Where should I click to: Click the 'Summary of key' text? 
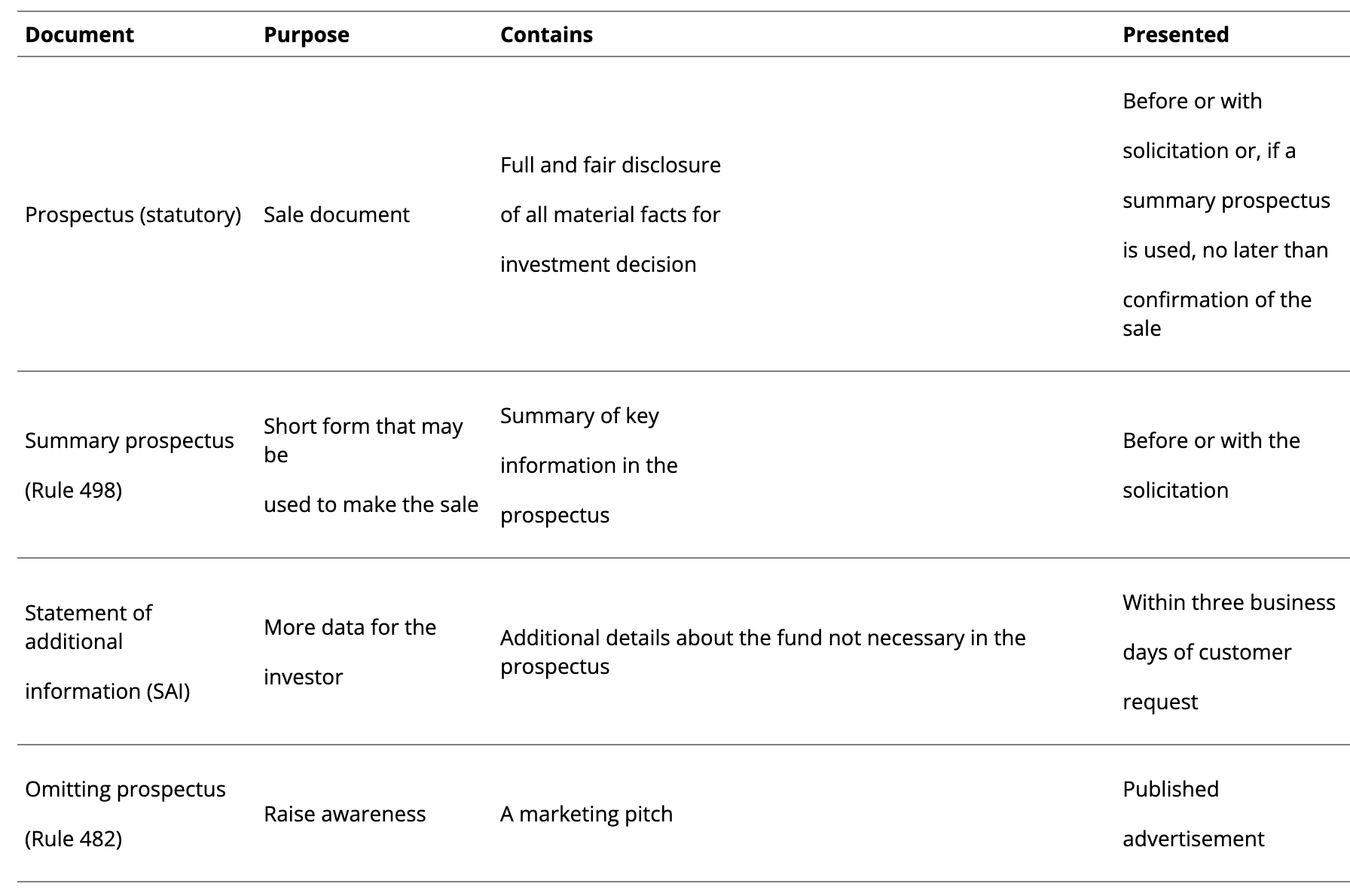(x=579, y=416)
